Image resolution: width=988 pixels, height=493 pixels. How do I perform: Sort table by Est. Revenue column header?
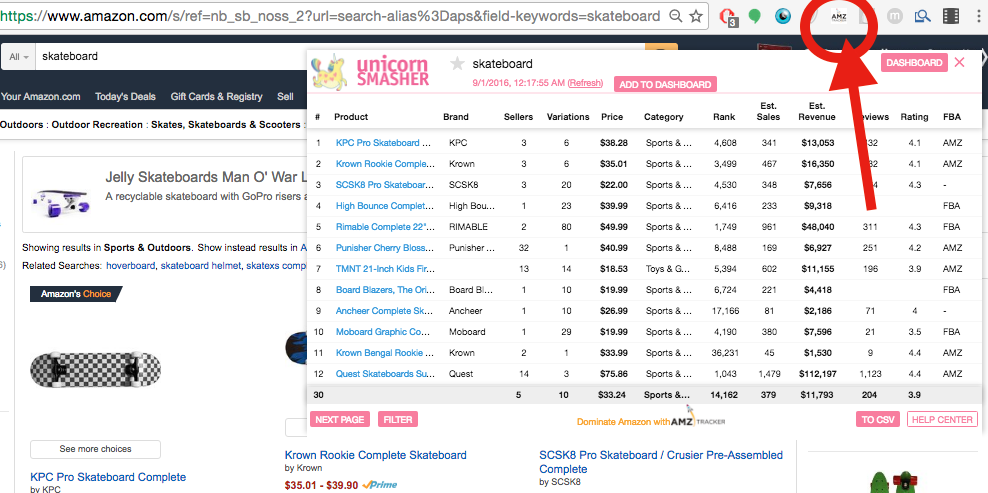[x=817, y=111]
